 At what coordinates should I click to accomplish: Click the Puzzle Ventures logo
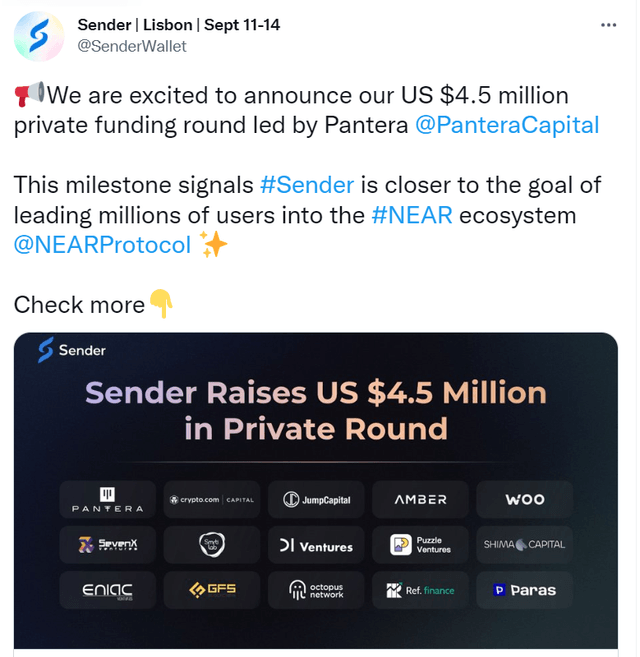click(x=420, y=545)
